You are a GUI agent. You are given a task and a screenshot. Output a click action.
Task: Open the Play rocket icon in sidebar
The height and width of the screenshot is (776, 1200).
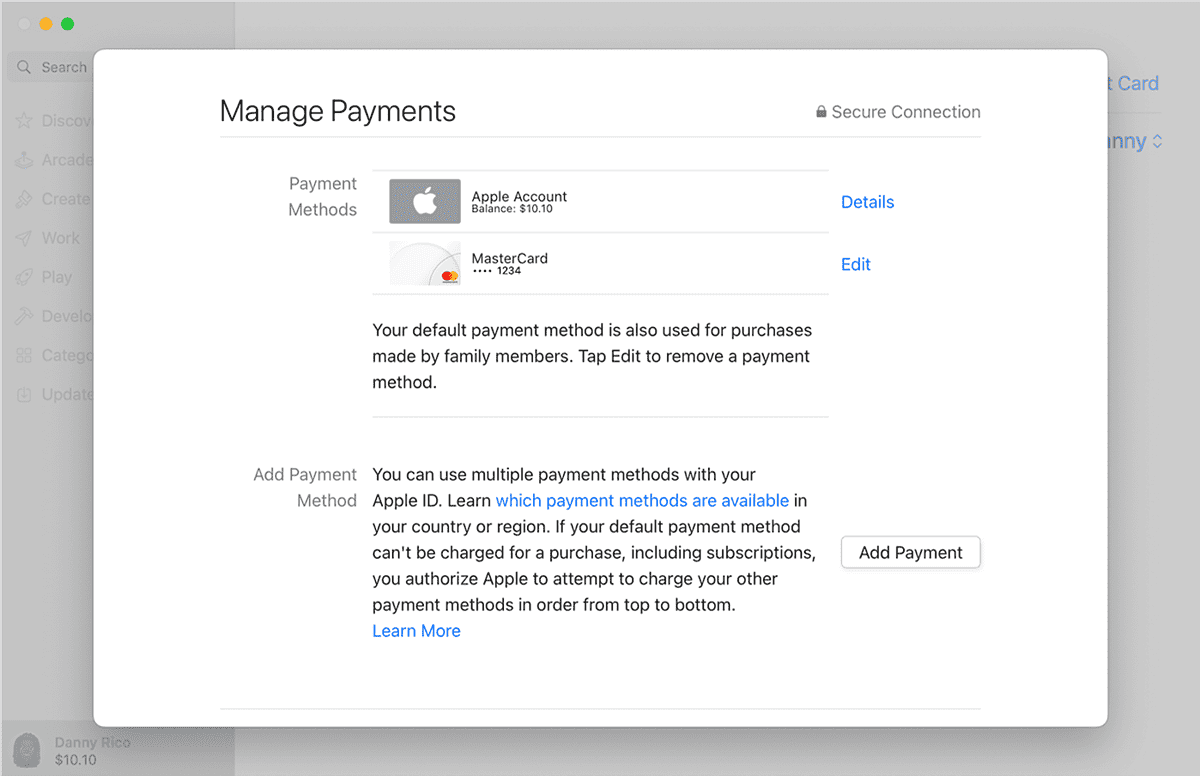pyautogui.click(x=24, y=277)
